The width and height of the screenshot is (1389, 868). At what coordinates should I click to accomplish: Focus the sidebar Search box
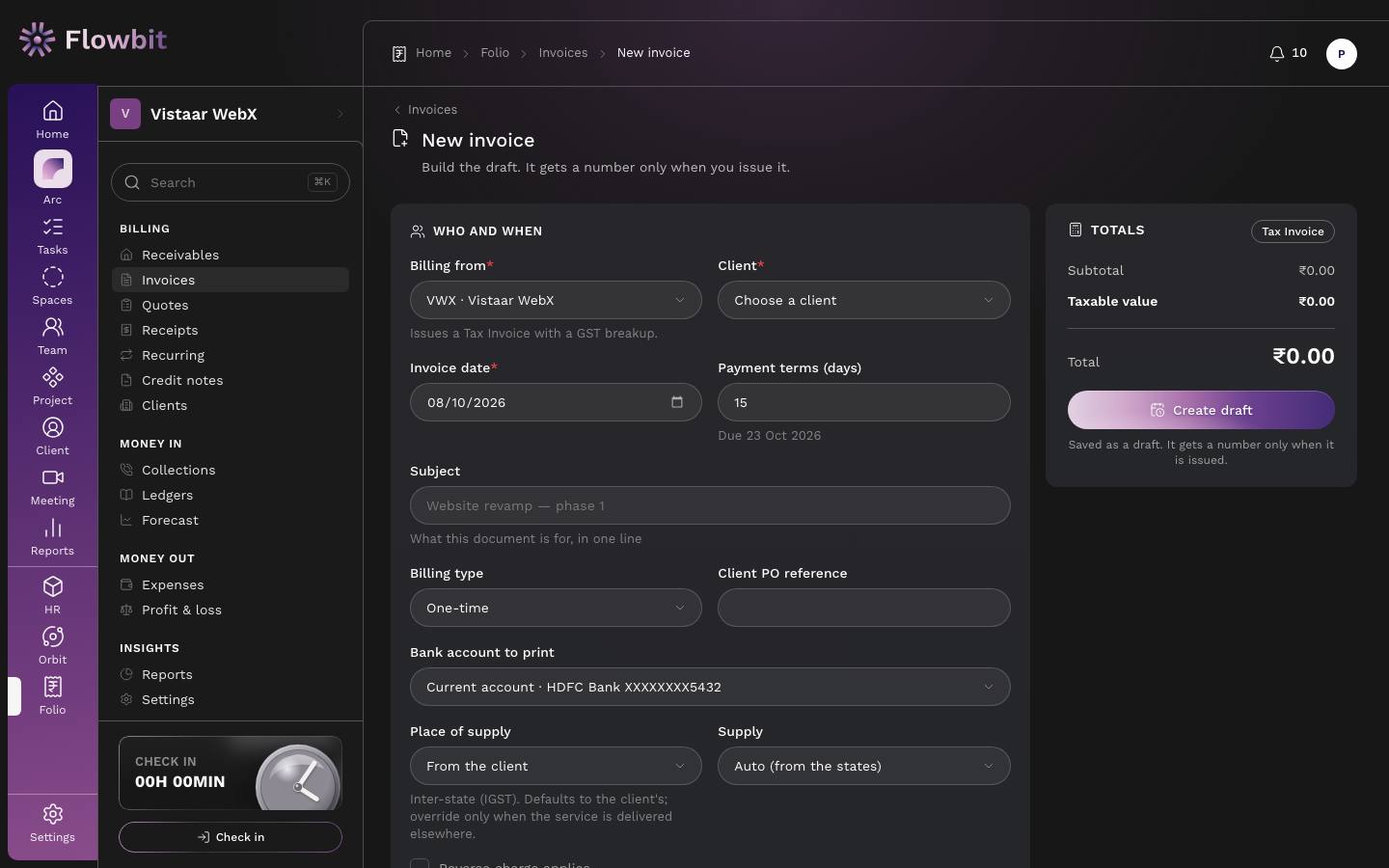231,182
